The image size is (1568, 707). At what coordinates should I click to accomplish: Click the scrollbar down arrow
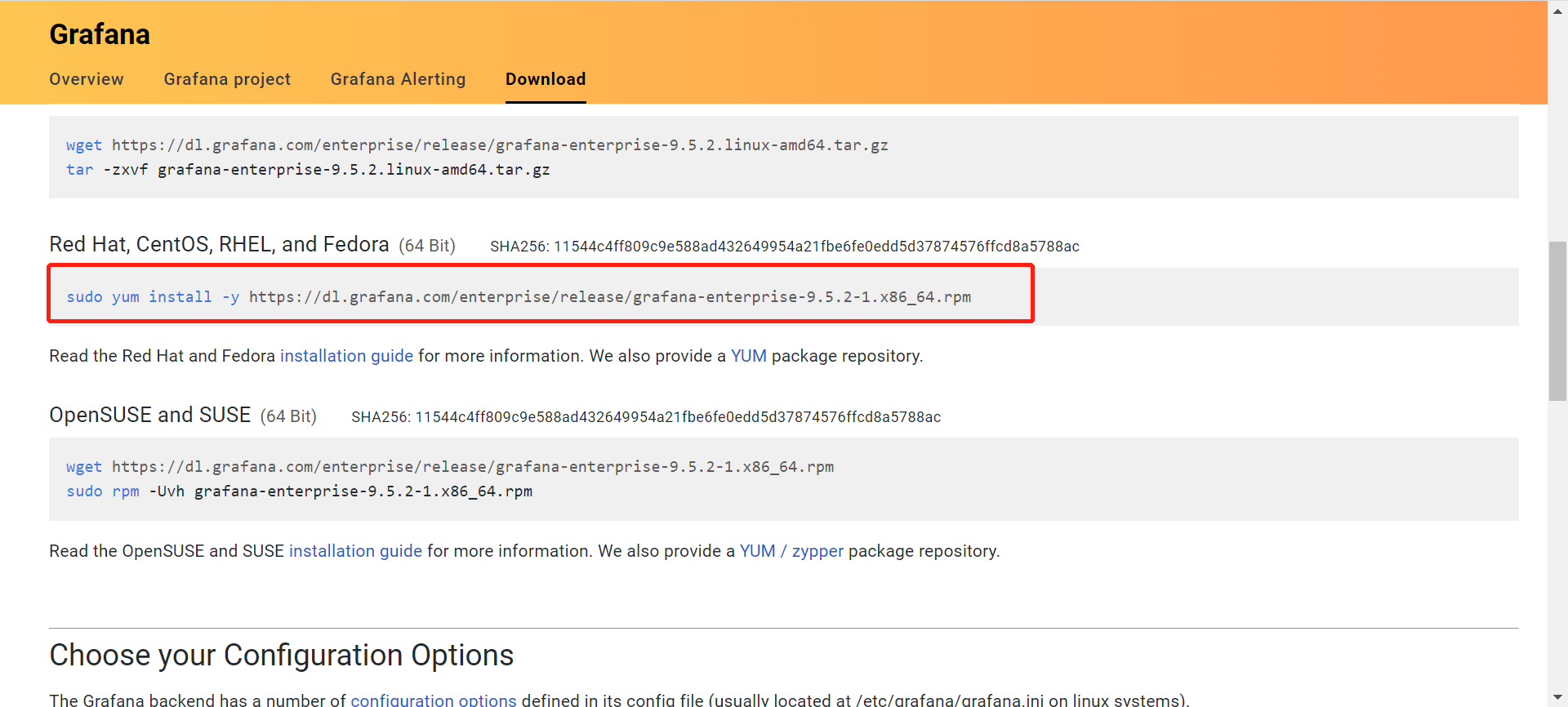click(1557, 698)
